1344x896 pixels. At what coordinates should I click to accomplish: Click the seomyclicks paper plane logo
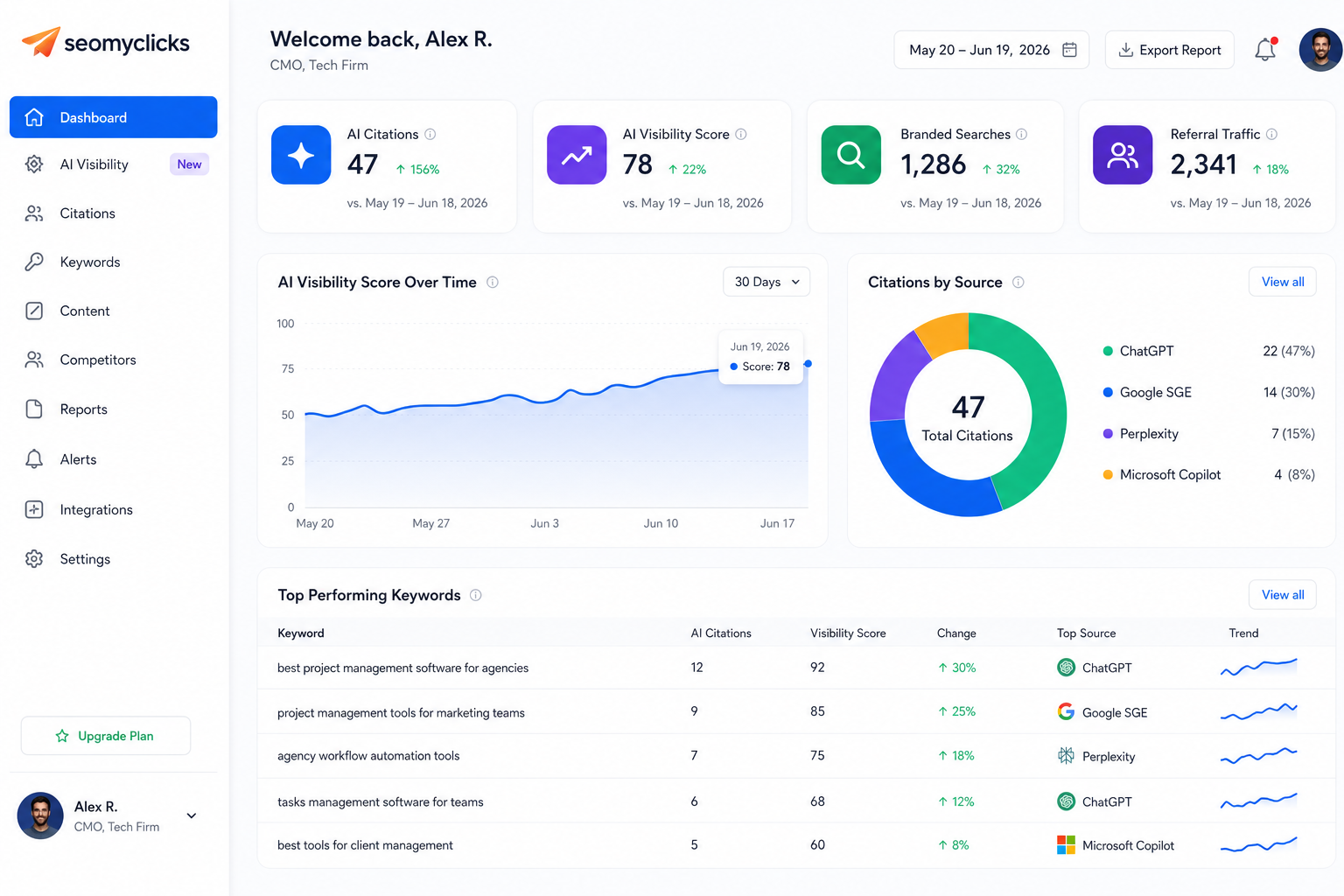coord(40,41)
